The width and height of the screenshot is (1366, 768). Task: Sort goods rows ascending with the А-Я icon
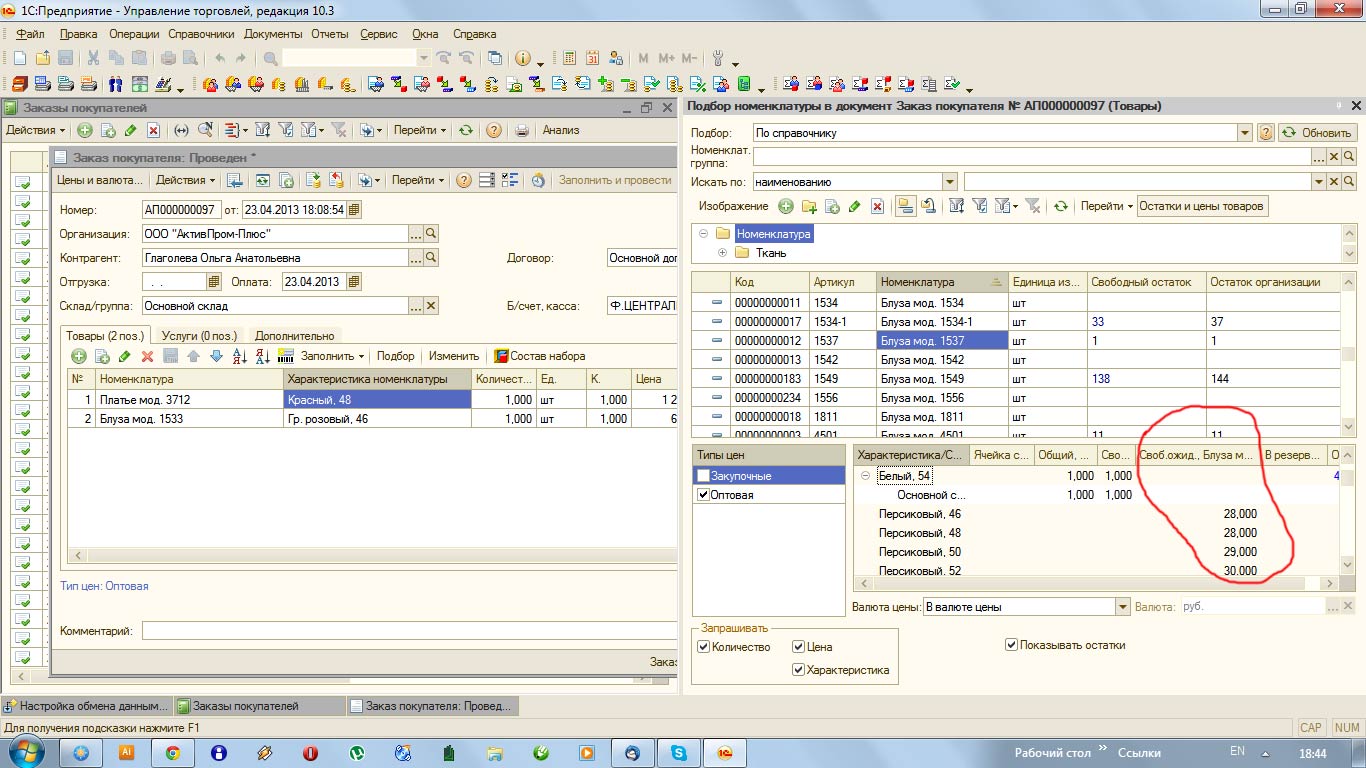coord(240,356)
